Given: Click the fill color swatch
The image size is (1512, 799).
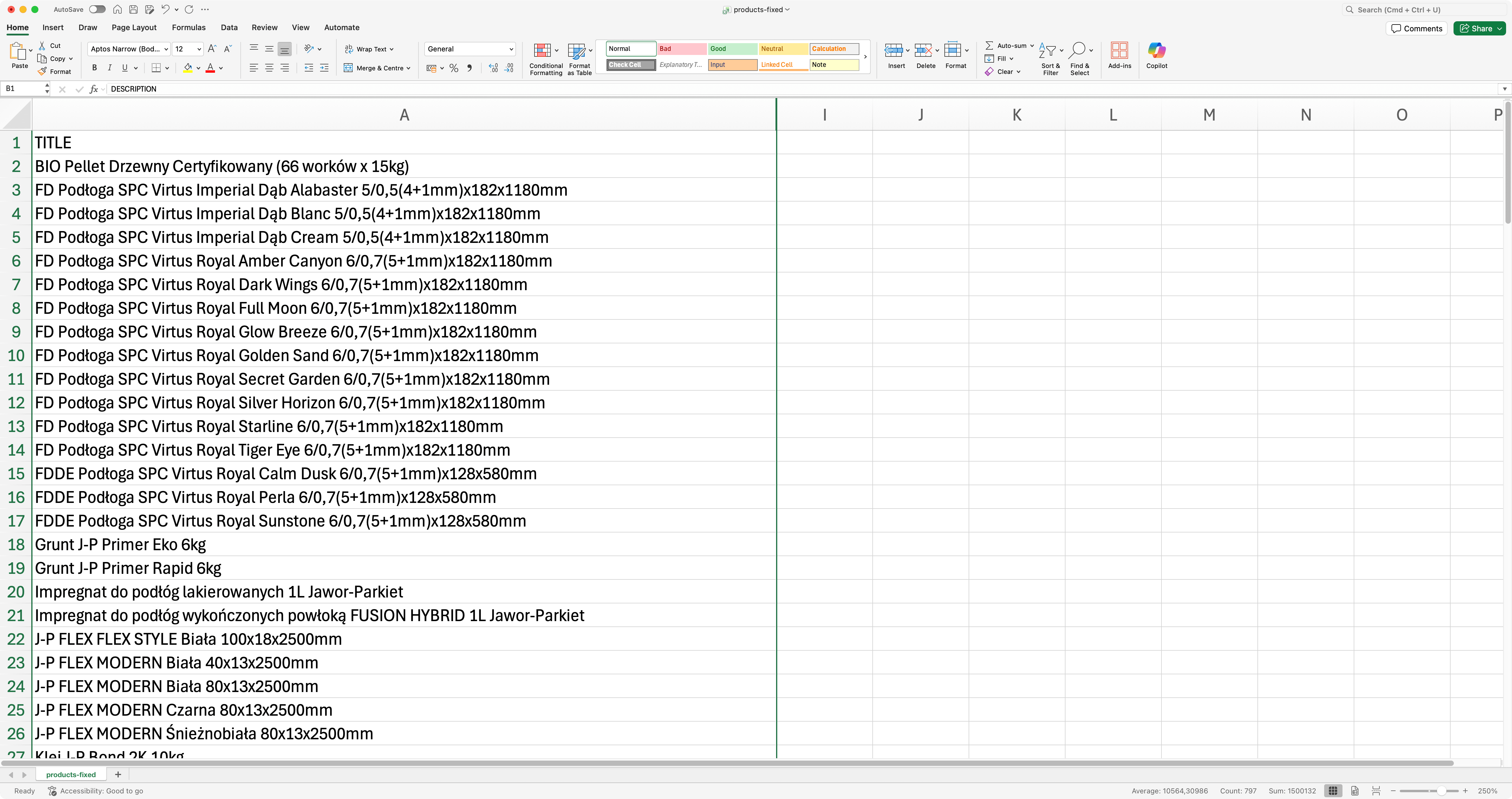Looking at the screenshot, I should pos(187,68).
